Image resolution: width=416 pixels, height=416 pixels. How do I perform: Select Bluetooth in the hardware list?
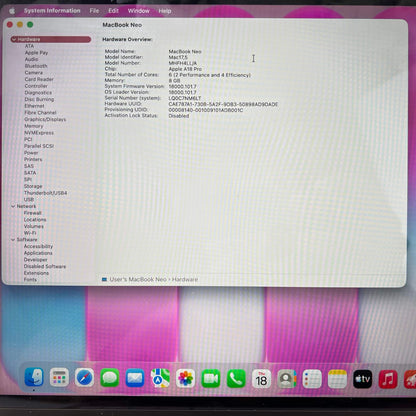(x=36, y=66)
